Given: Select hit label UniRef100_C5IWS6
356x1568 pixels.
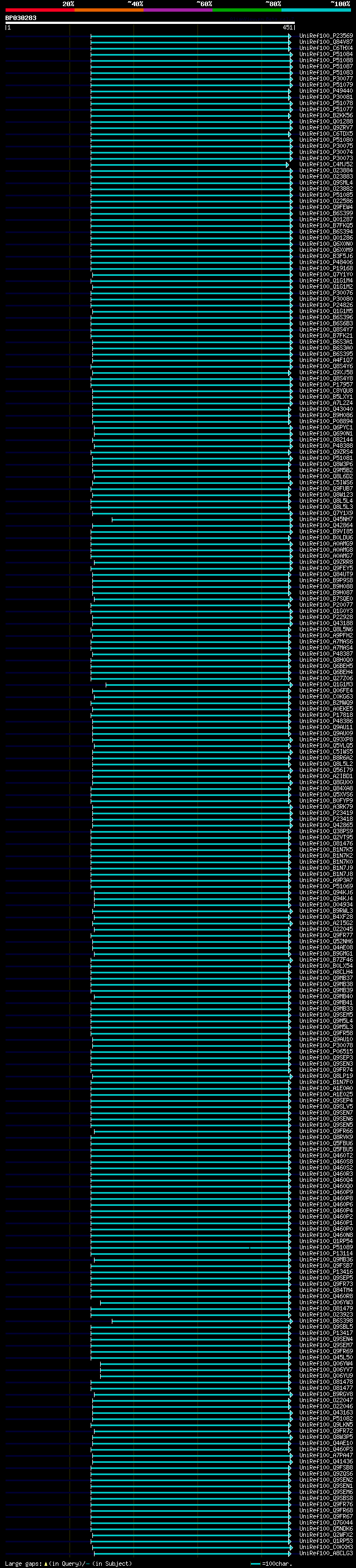Looking at the screenshot, I should coord(326,483).
